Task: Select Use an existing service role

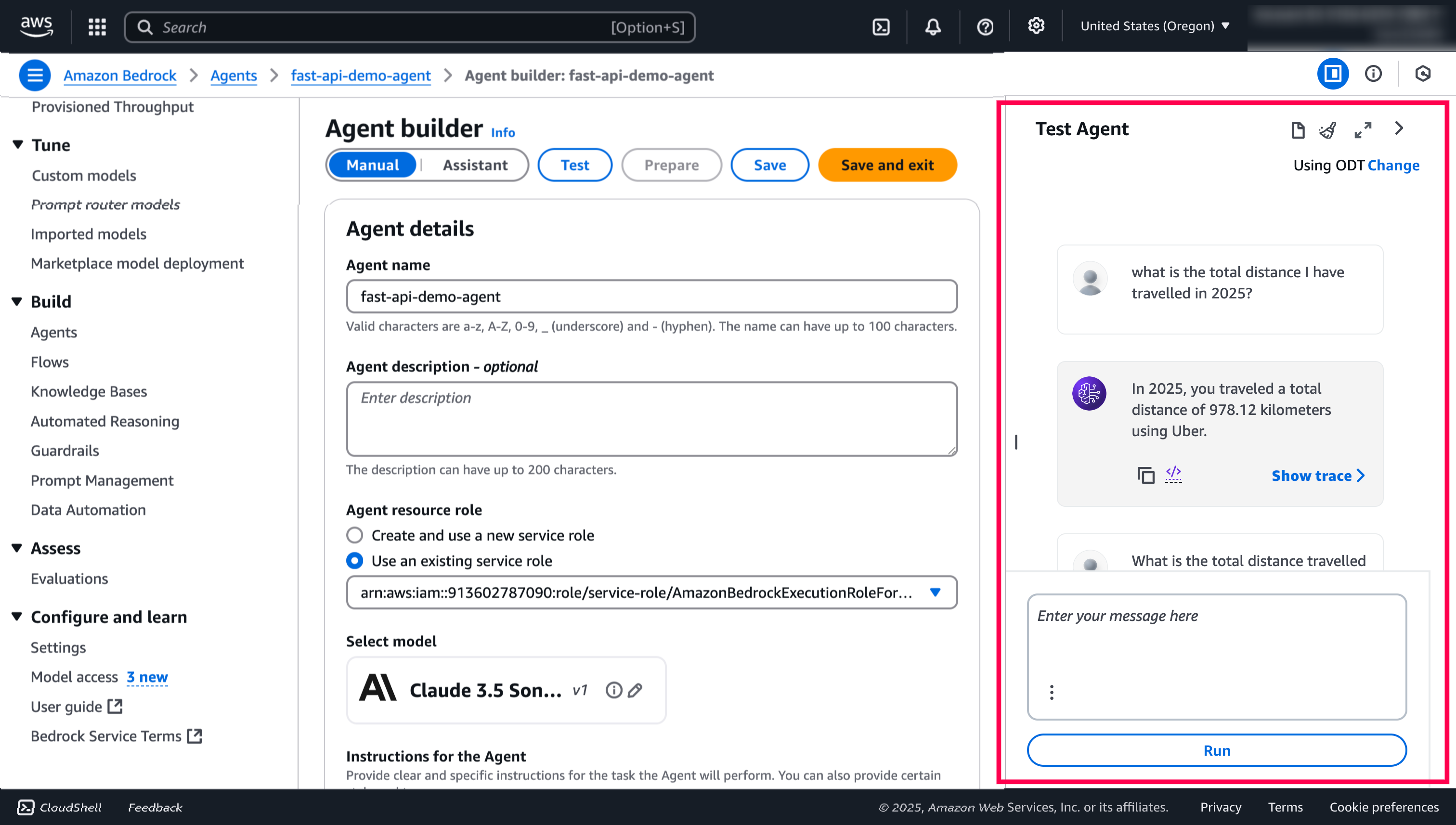Action: tap(355, 560)
